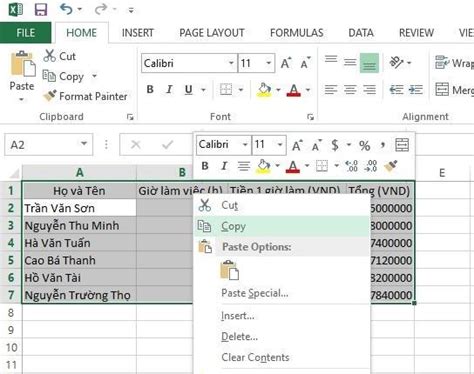This screenshot has width=474, height=374.
Task: Click mini toolbar Increase Decimal icon
Action: pos(352,166)
